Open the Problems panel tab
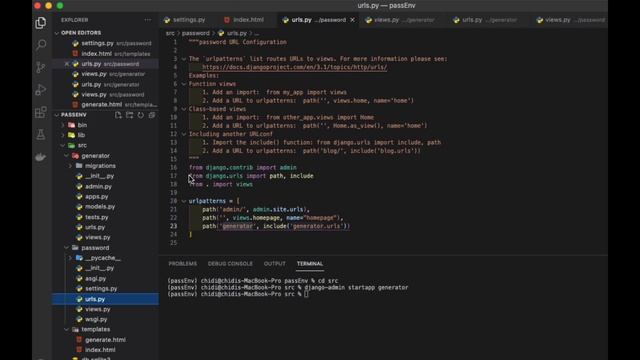The height and width of the screenshot is (360, 640). (182, 264)
